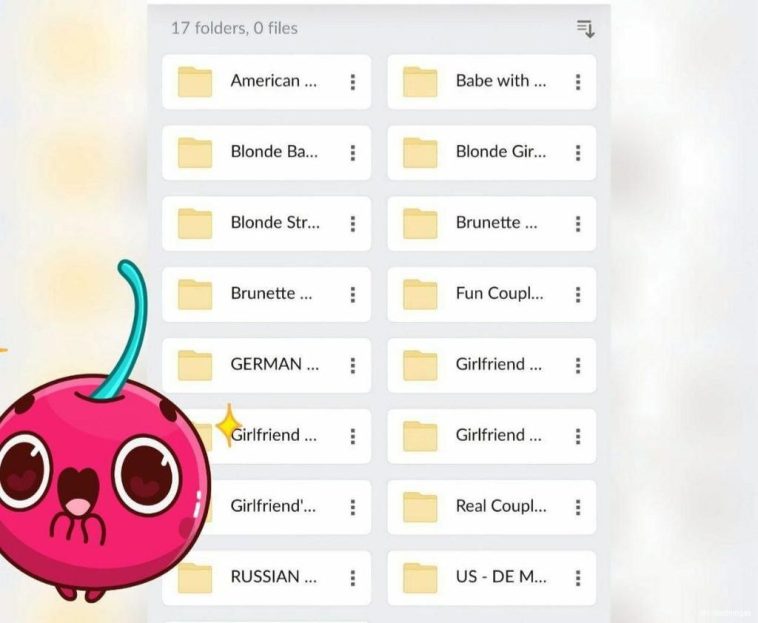758x623 pixels.
Task: Open three-dot menu for RUSSIAN folder
Action: pos(353,578)
